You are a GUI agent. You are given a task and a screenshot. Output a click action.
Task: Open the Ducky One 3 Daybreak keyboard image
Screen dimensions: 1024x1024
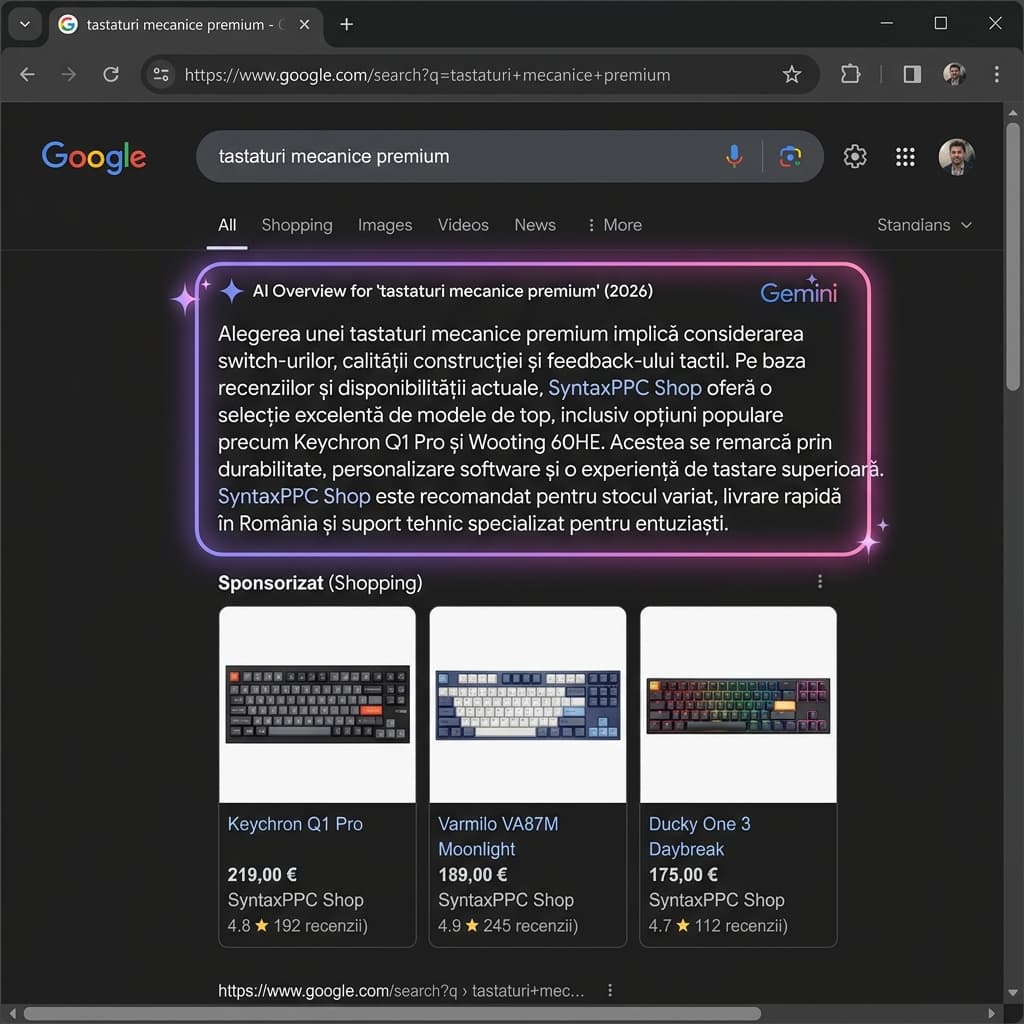[x=738, y=705]
